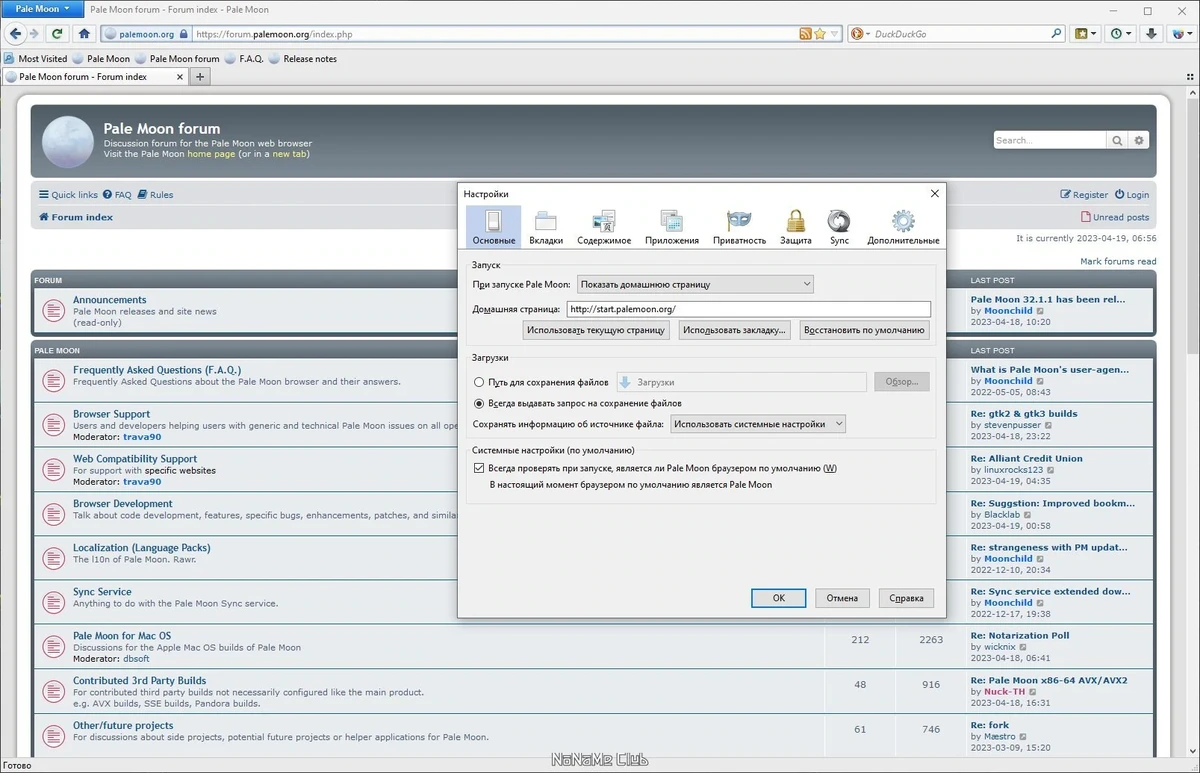Open the Pale Moon application menu button
The width and height of the screenshot is (1200, 773).
point(42,9)
